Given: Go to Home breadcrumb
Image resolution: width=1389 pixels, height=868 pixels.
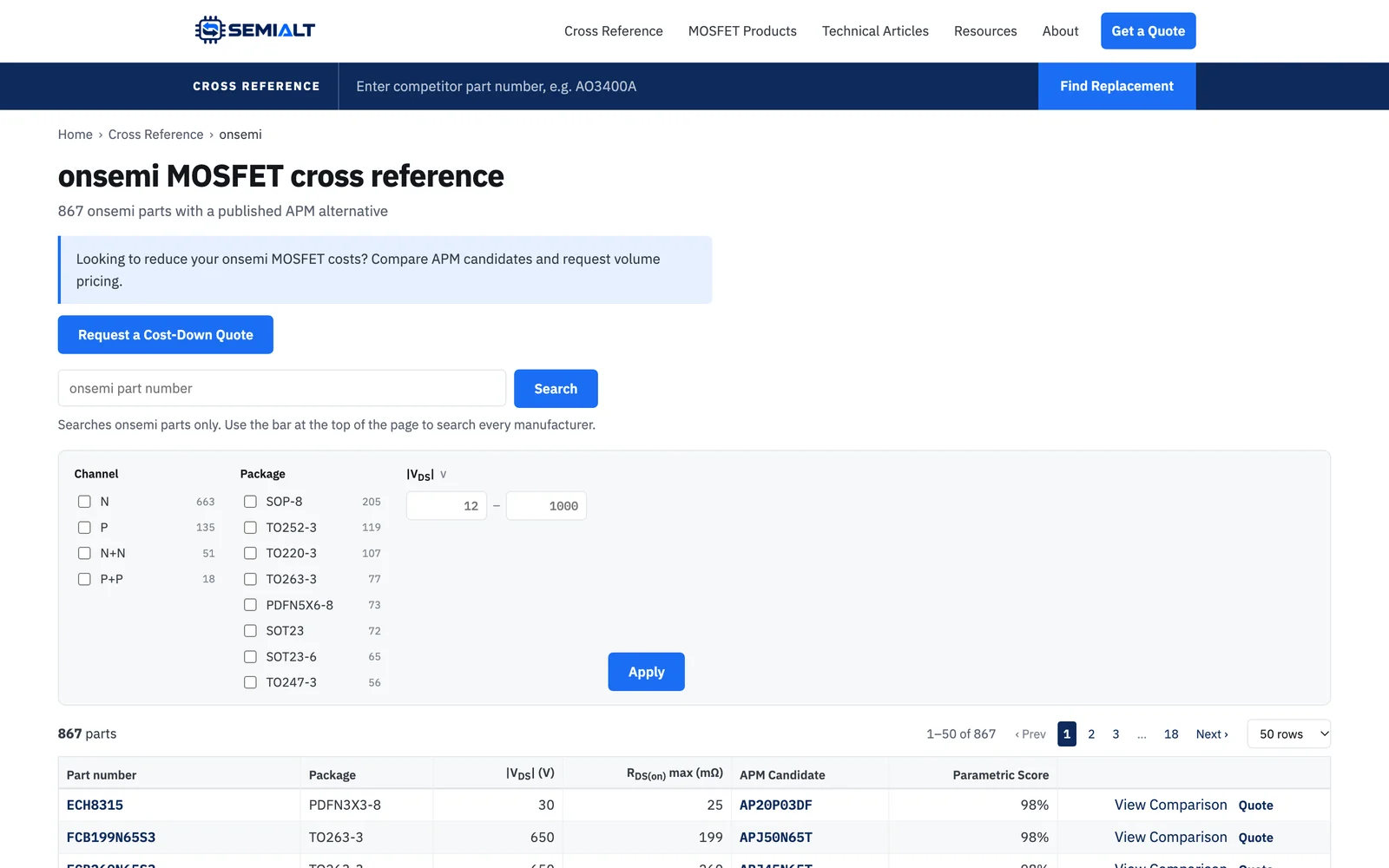Looking at the screenshot, I should (x=76, y=135).
